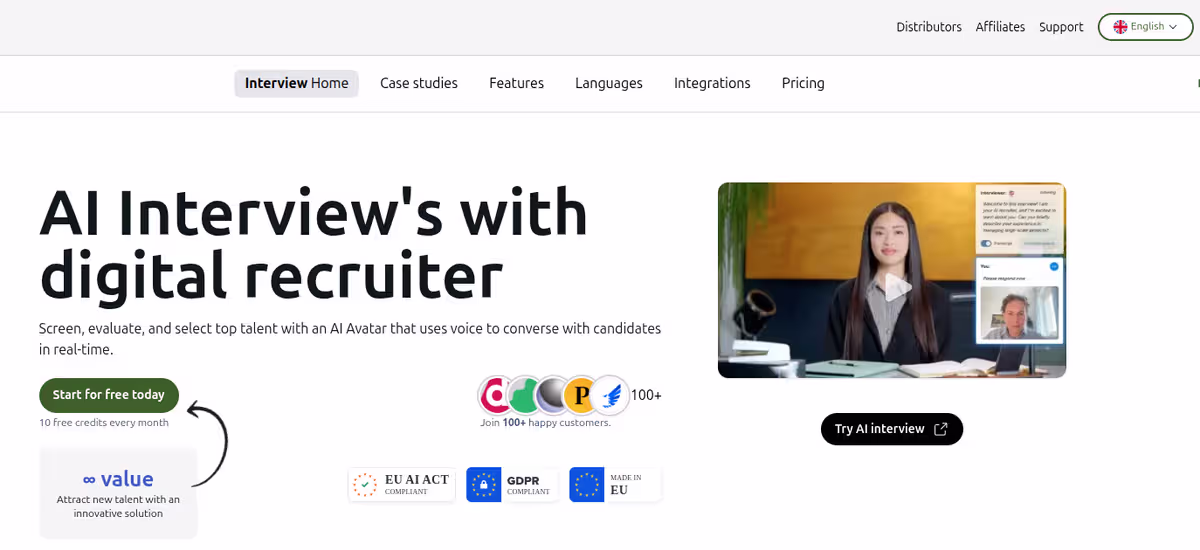
Task: Open the Case studies menu item
Action: (x=419, y=83)
